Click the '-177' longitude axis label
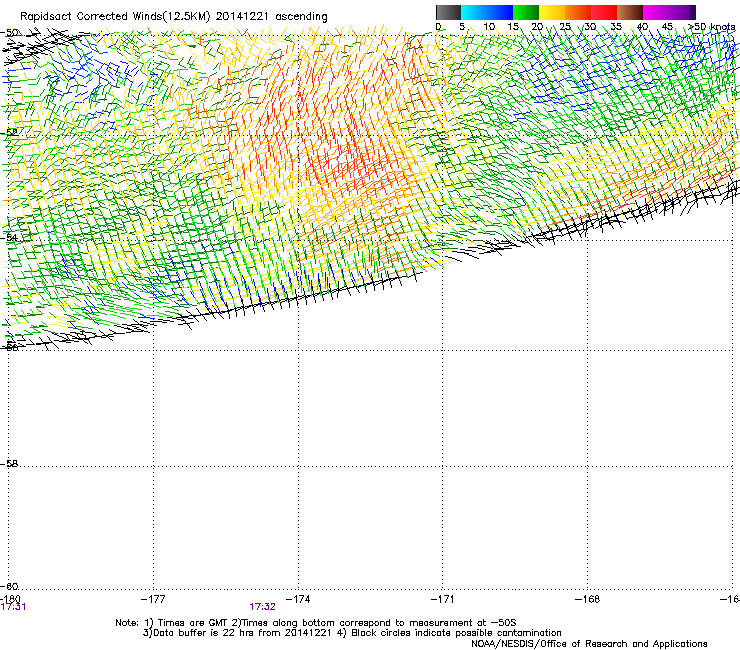Image resolution: width=740 pixels, height=650 pixels. (153, 599)
